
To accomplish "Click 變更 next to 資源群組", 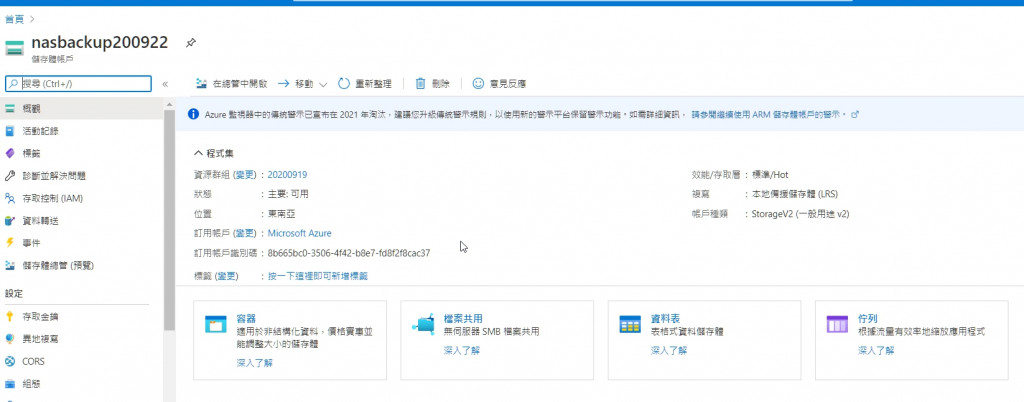I will (245, 175).
